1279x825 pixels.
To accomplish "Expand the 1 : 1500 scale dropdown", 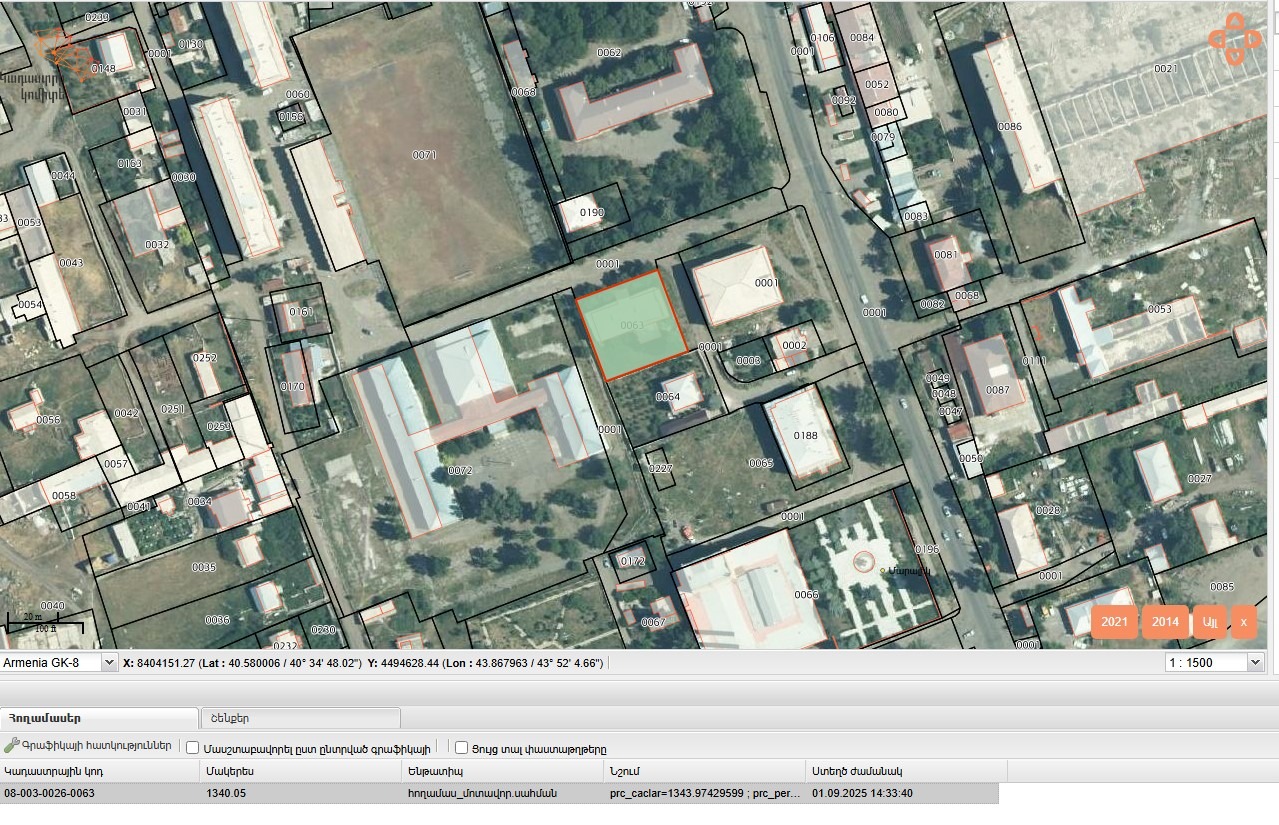I will 1215,663.
